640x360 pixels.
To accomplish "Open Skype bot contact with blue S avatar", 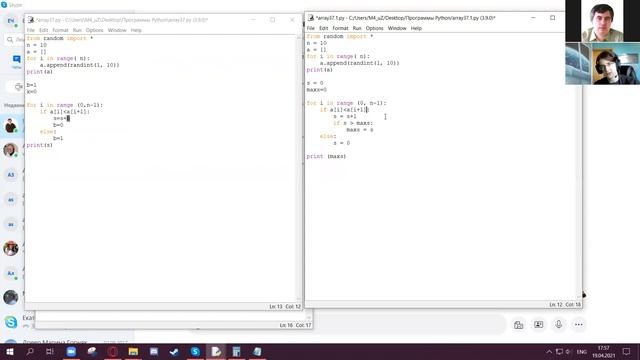I will coord(11,322).
